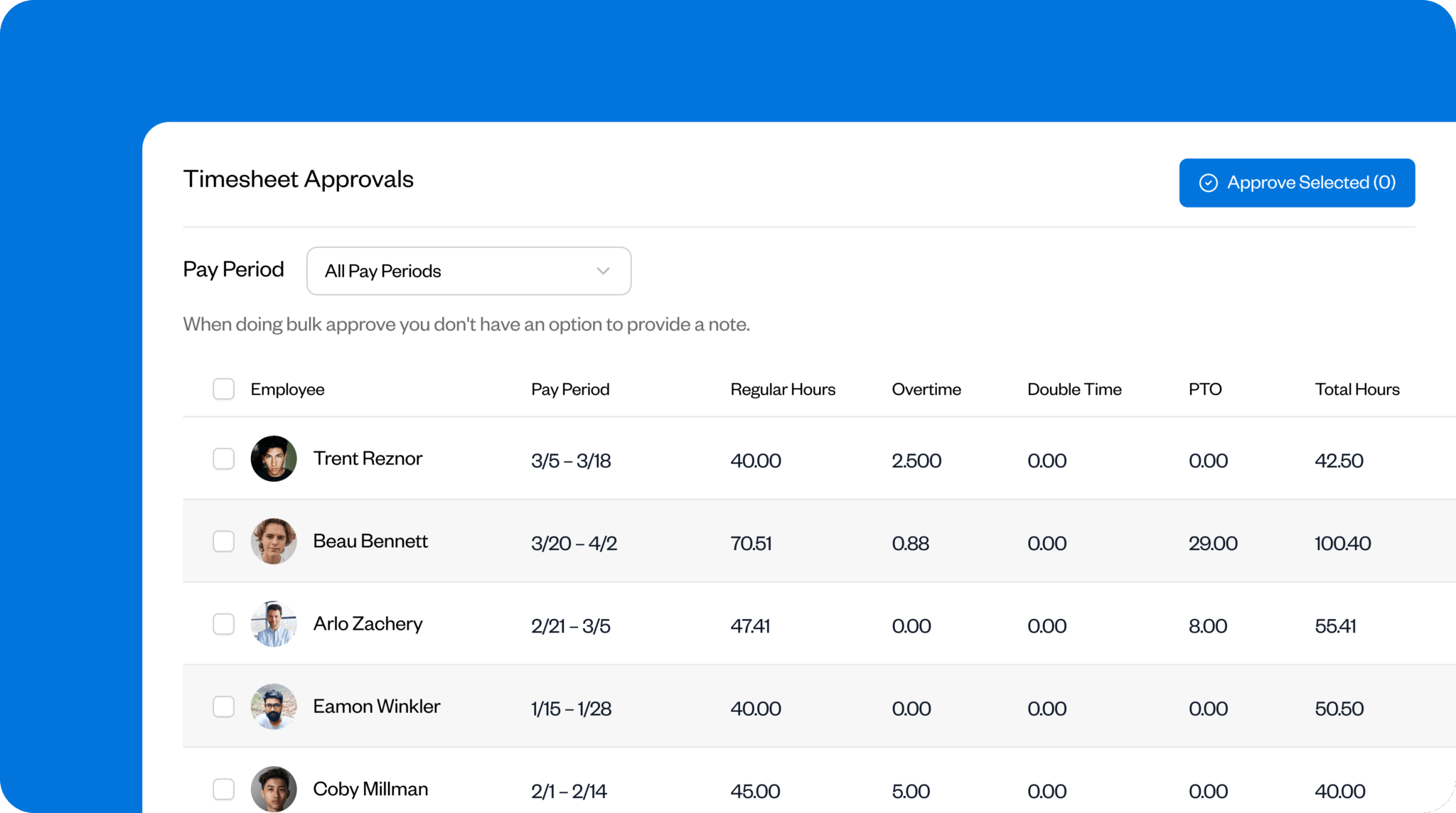Check the box for Arlo Zachery
The image size is (1456, 813).
[x=223, y=623]
